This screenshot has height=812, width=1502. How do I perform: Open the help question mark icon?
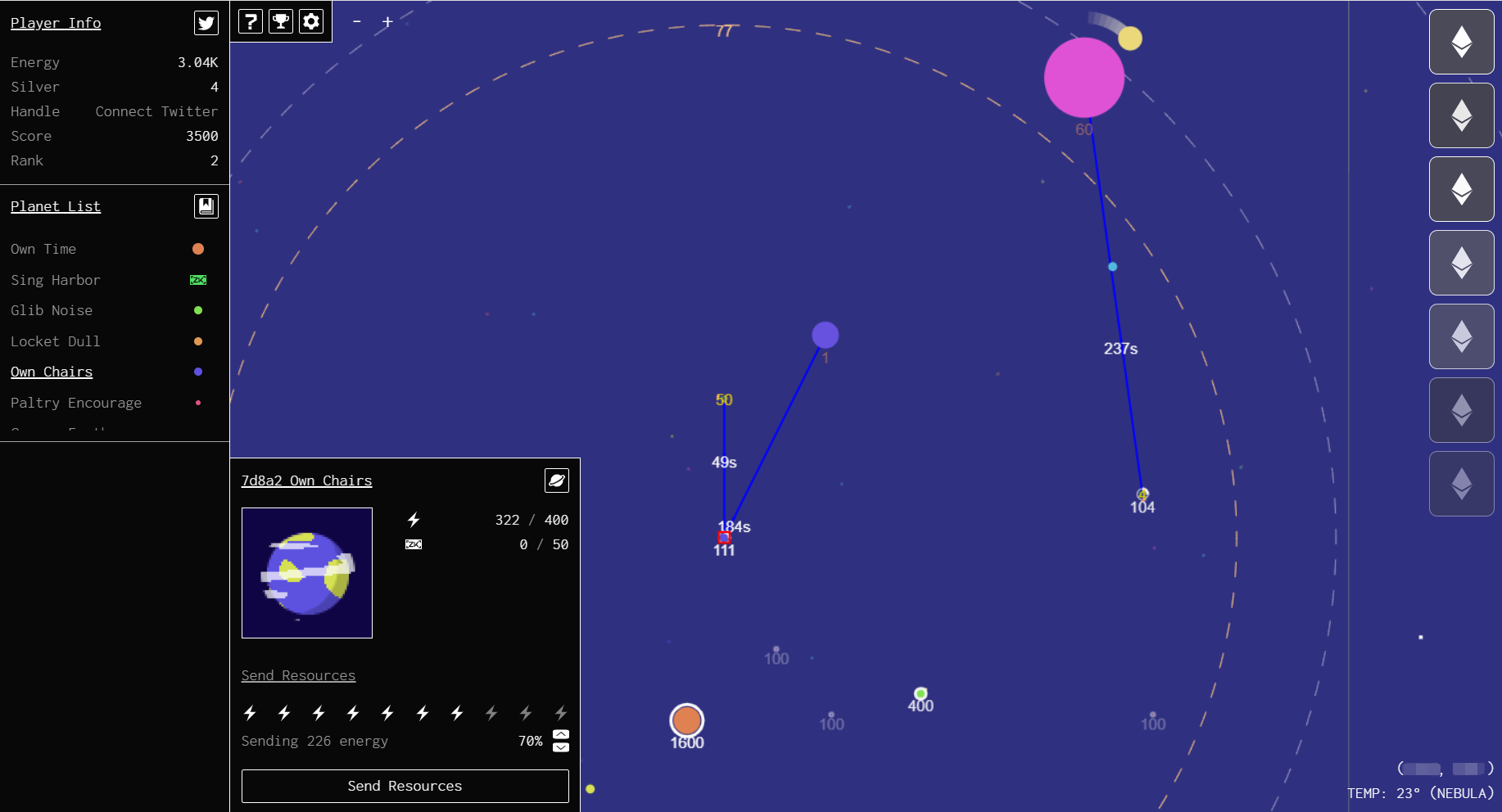[x=251, y=21]
